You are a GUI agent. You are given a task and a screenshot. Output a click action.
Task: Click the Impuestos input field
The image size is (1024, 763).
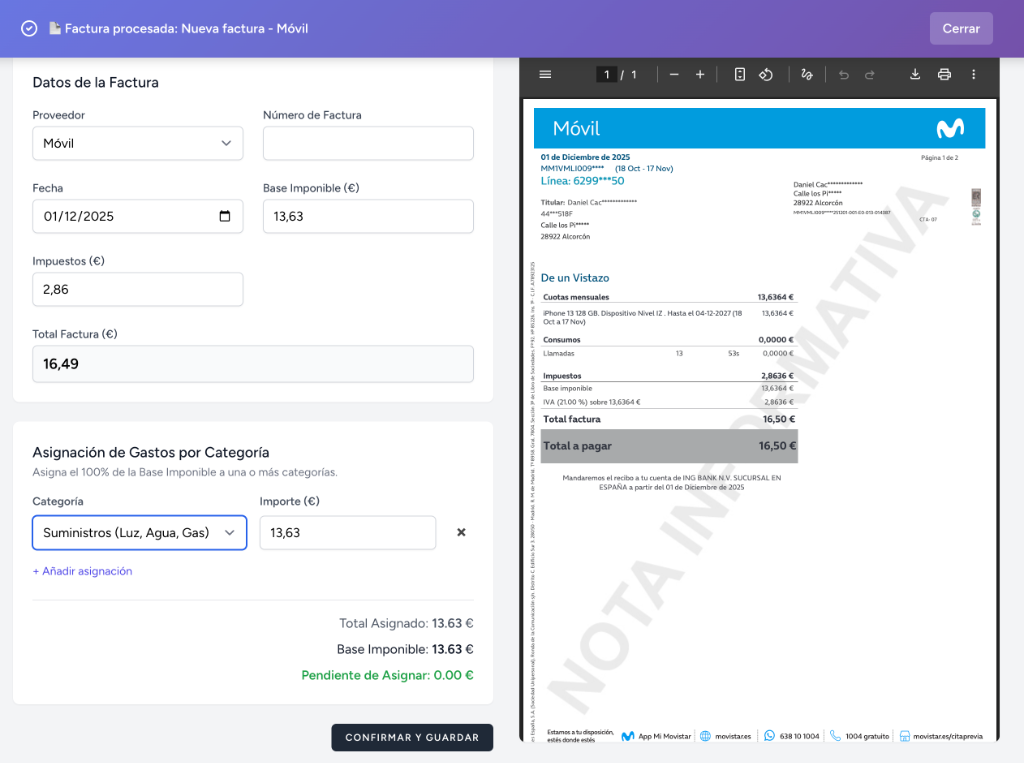click(x=138, y=289)
